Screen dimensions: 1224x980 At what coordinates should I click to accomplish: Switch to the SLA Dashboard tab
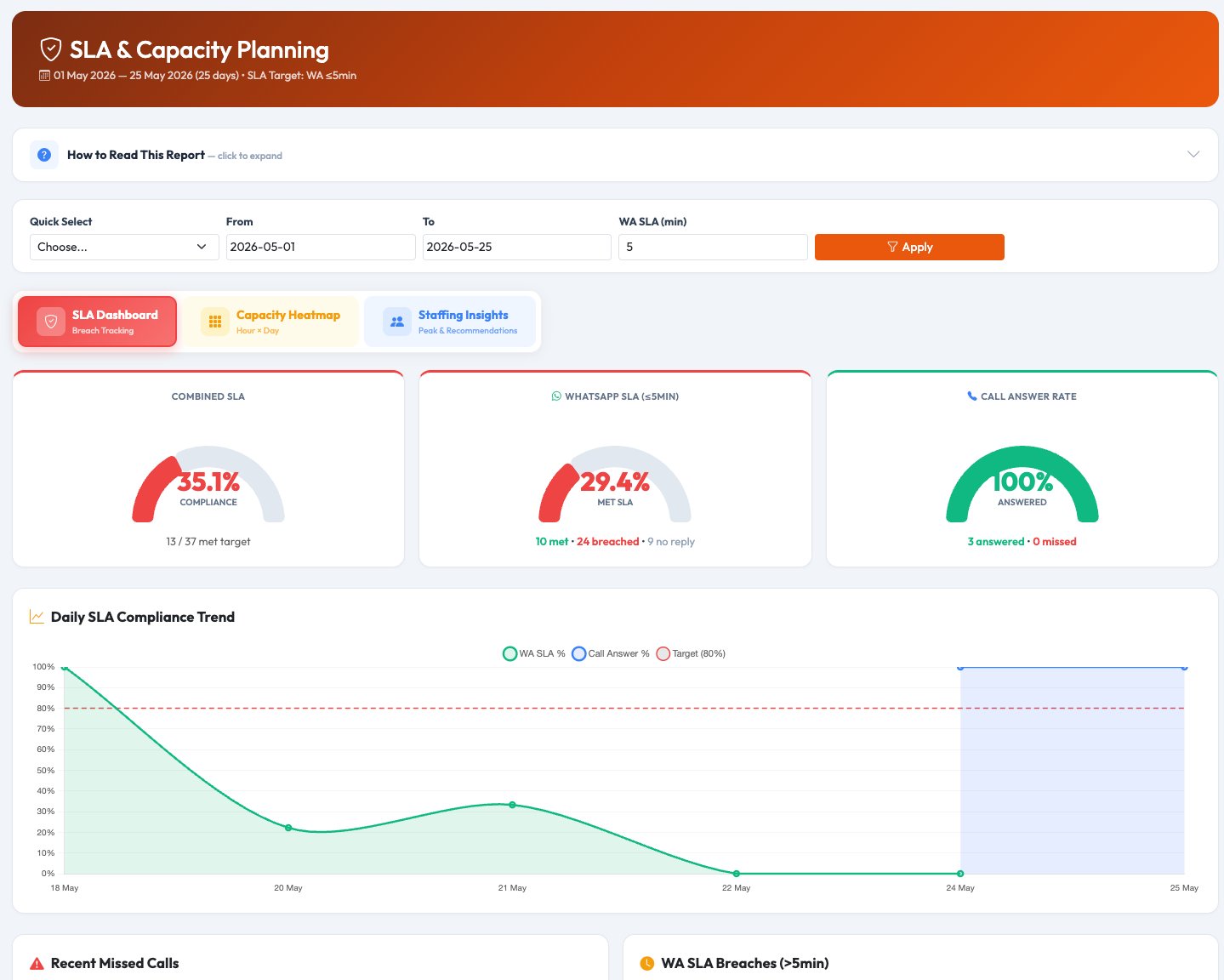(x=97, y=322)
